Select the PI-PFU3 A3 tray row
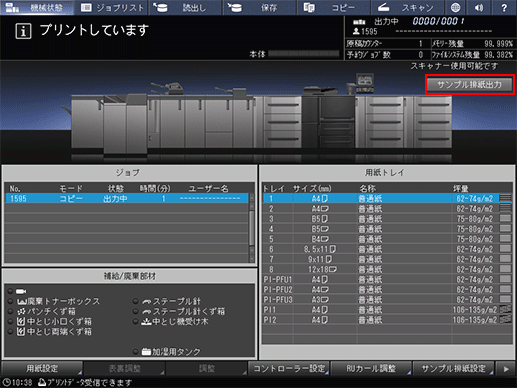Screen dimensions: 517x388 (387, 299)
